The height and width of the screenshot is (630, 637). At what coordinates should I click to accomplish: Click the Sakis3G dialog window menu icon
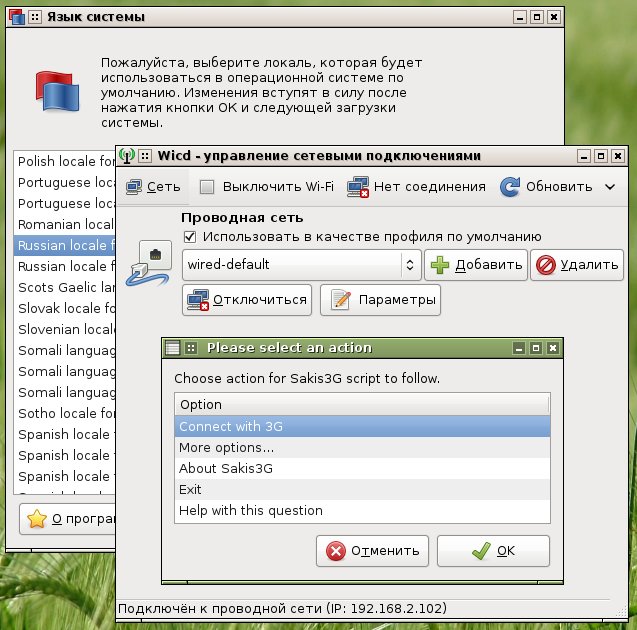(x=172, y=348)
